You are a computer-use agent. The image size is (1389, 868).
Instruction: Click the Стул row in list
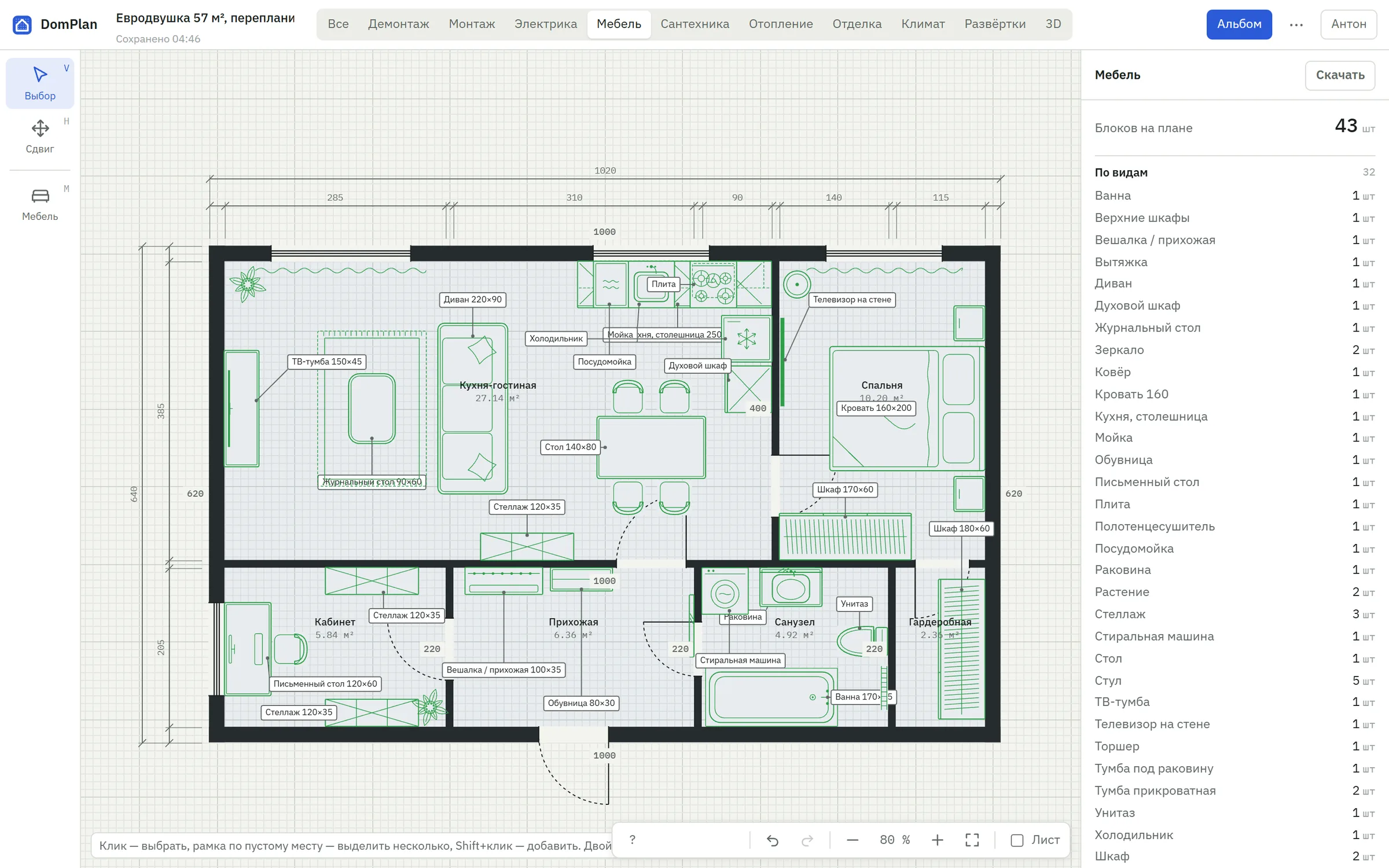point(1234,681)
